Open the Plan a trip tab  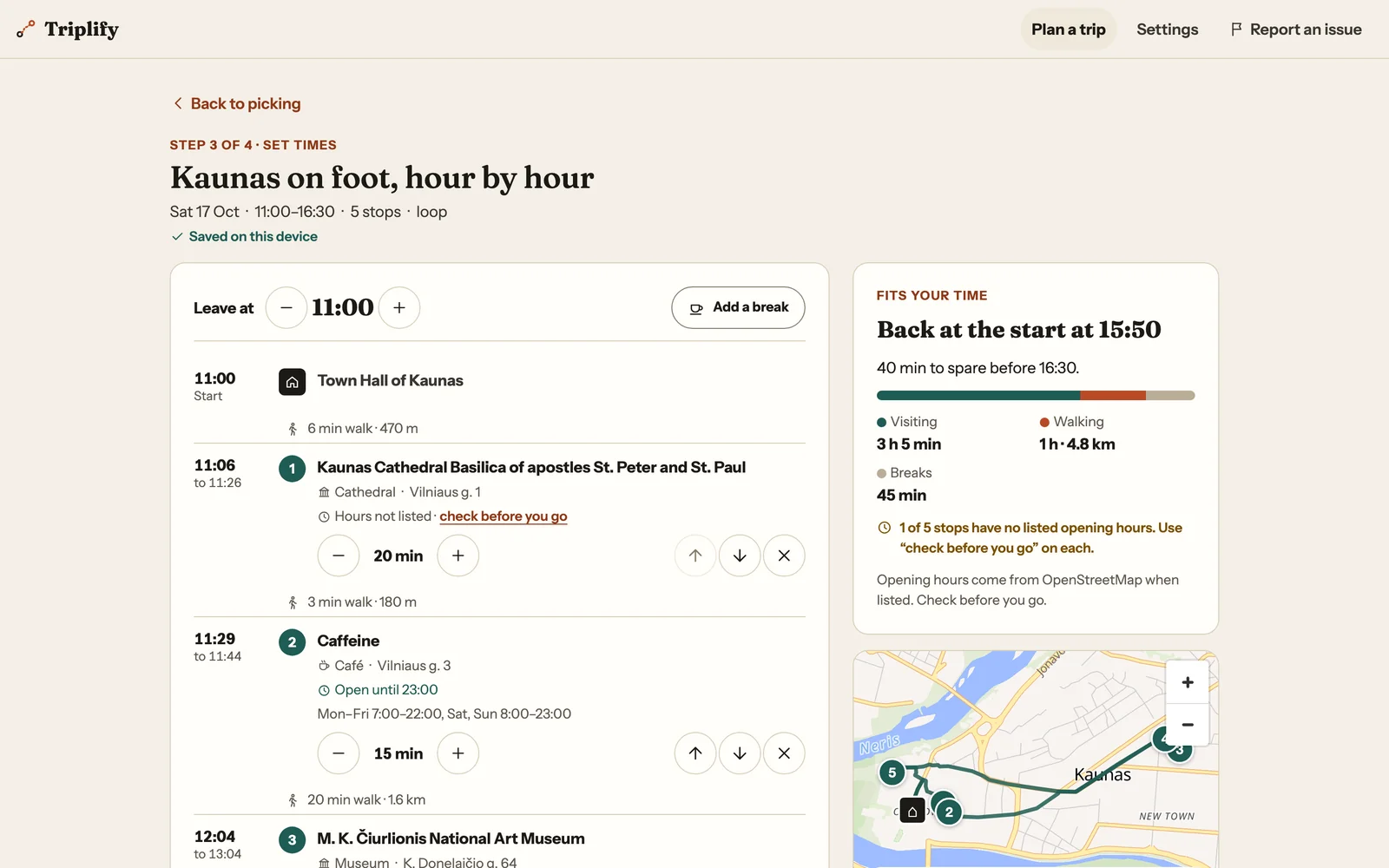pos(1069,30)
